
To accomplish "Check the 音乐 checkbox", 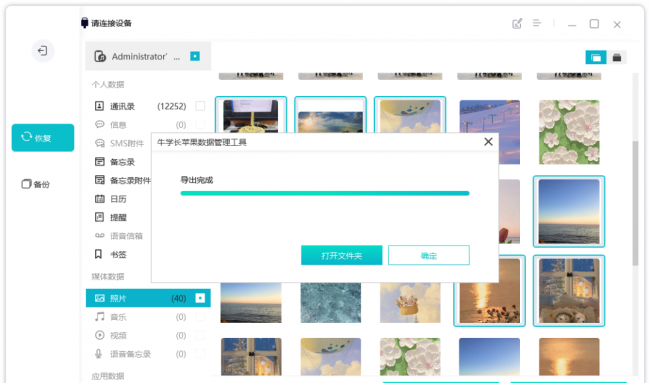I will [x=200, y=317].
